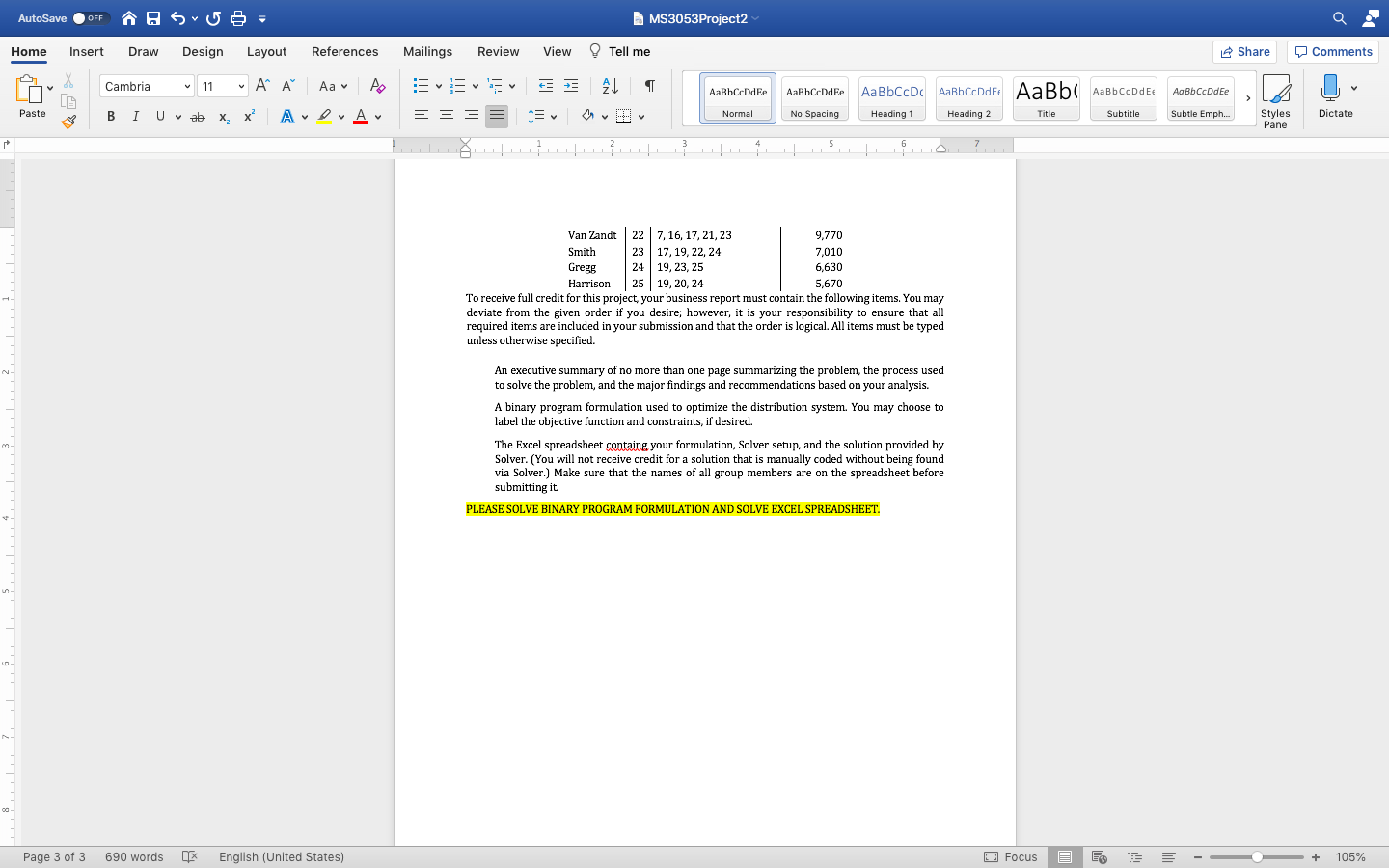The image size is (1389, 868).
Task: Increase font size with the large A icon
Action: (262, 86)
